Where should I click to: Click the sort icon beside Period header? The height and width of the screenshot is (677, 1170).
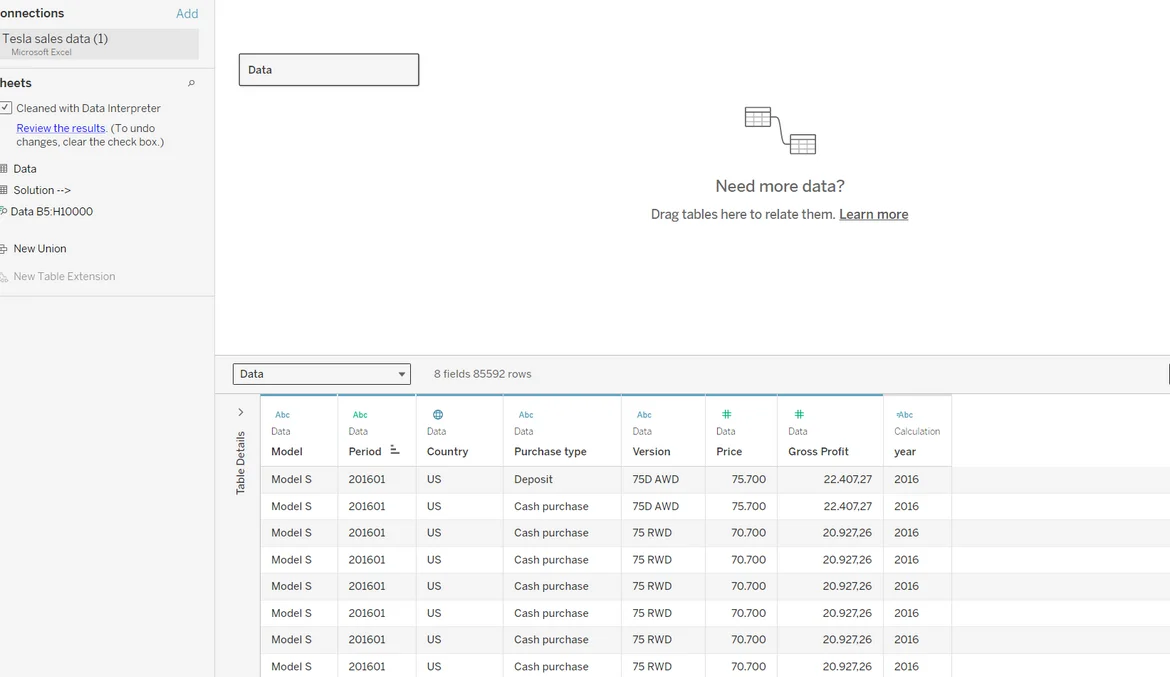(x=395, y=451)
